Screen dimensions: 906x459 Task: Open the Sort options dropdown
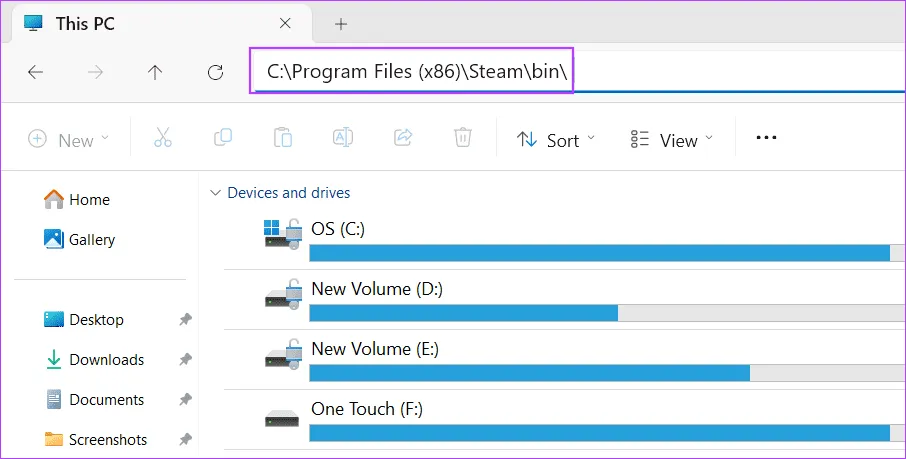pos(555,140)
